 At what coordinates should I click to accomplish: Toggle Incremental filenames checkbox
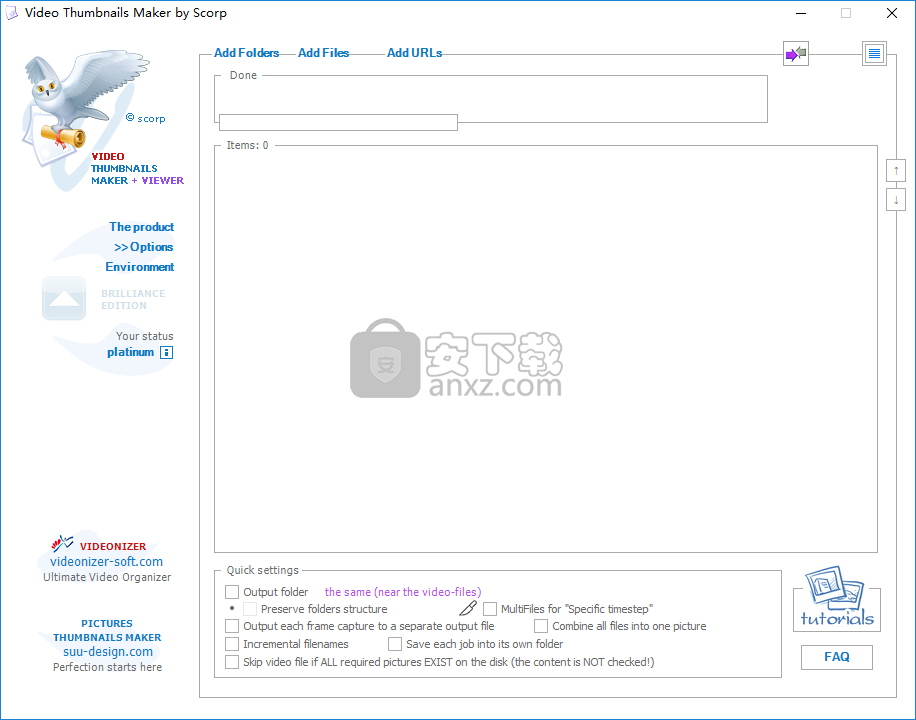tap(232, 644)
